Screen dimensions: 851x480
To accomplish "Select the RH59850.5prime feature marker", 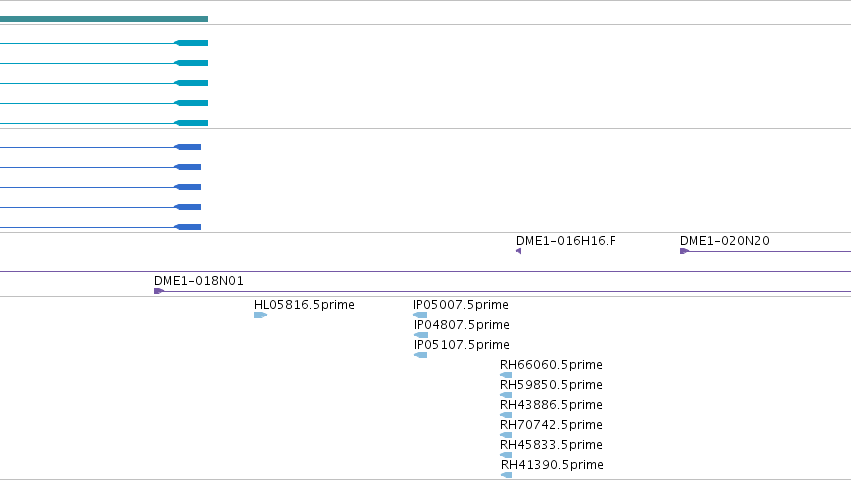I will [x=506, y=395].
